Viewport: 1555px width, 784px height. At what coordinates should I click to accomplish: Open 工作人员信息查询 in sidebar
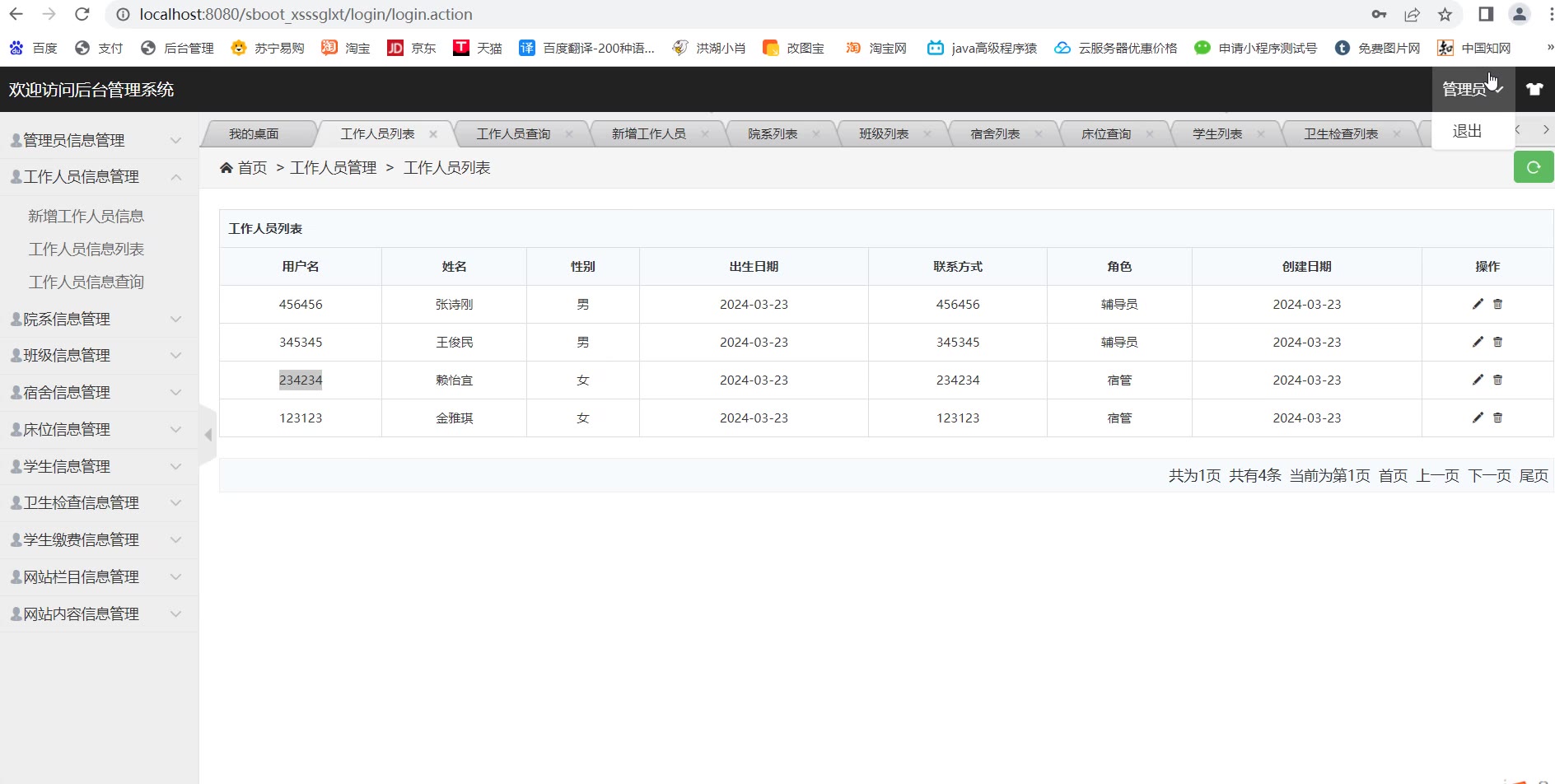(x=86, y=282)
